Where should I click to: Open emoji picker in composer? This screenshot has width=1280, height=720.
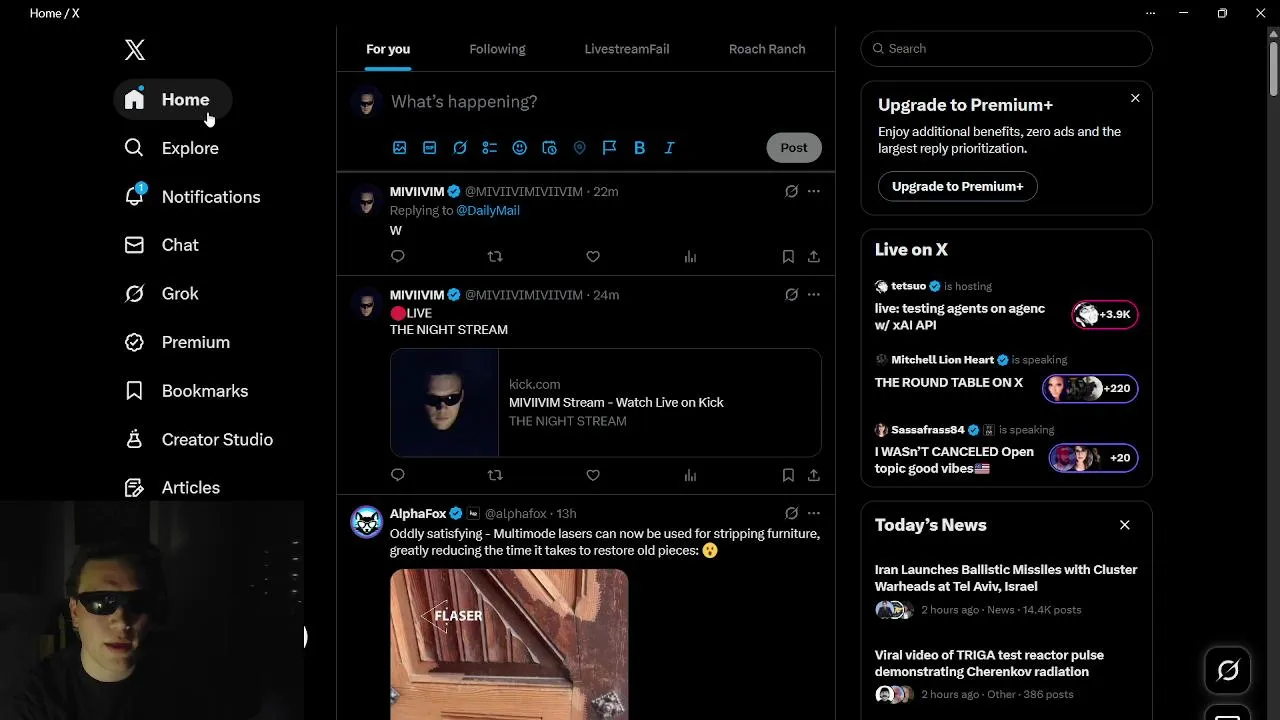point(519,148)
